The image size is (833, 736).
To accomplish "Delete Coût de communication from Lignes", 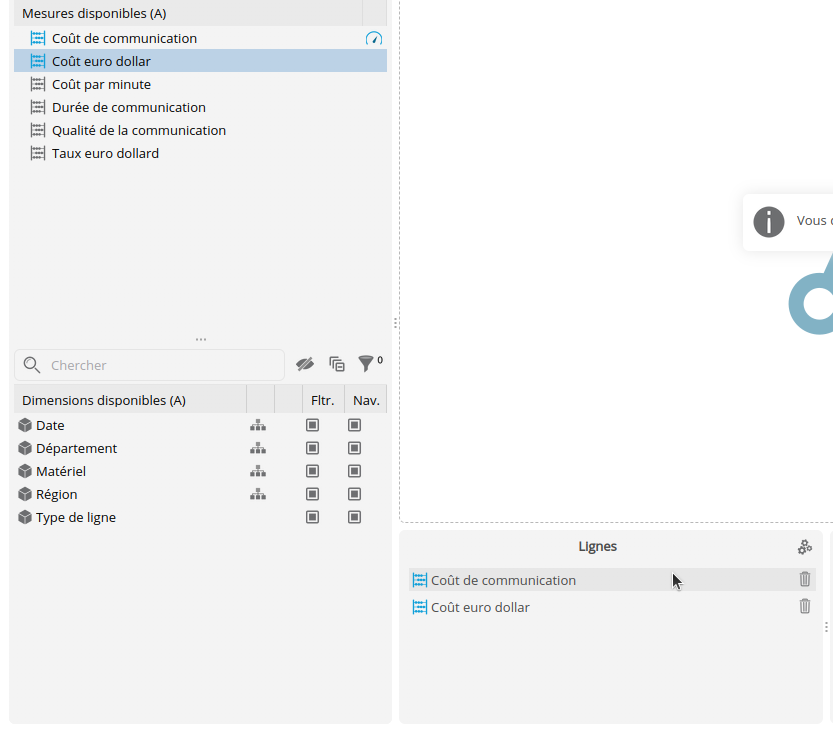I will click(x=805, y=579).
